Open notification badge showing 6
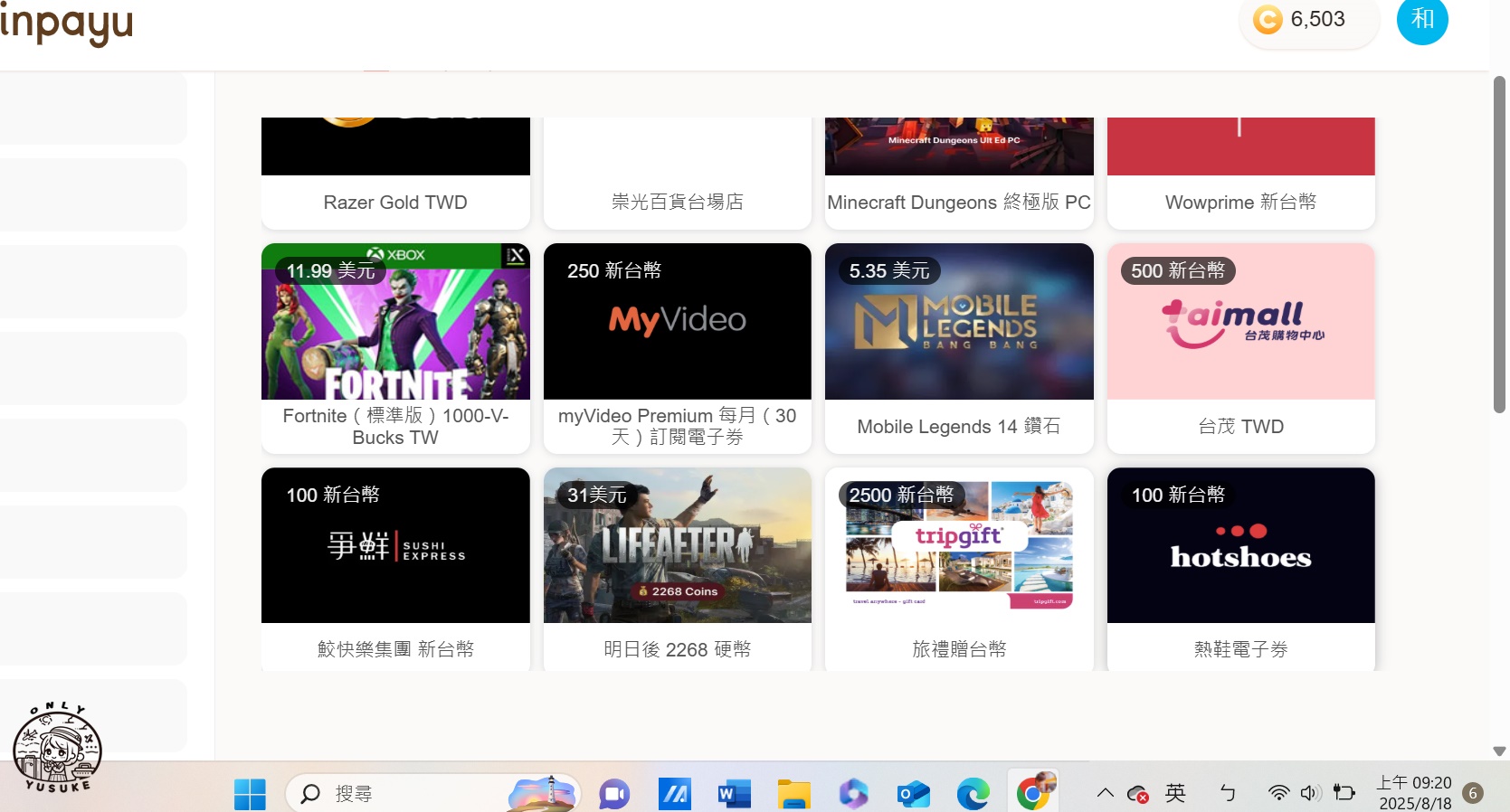 point(1473,793)
